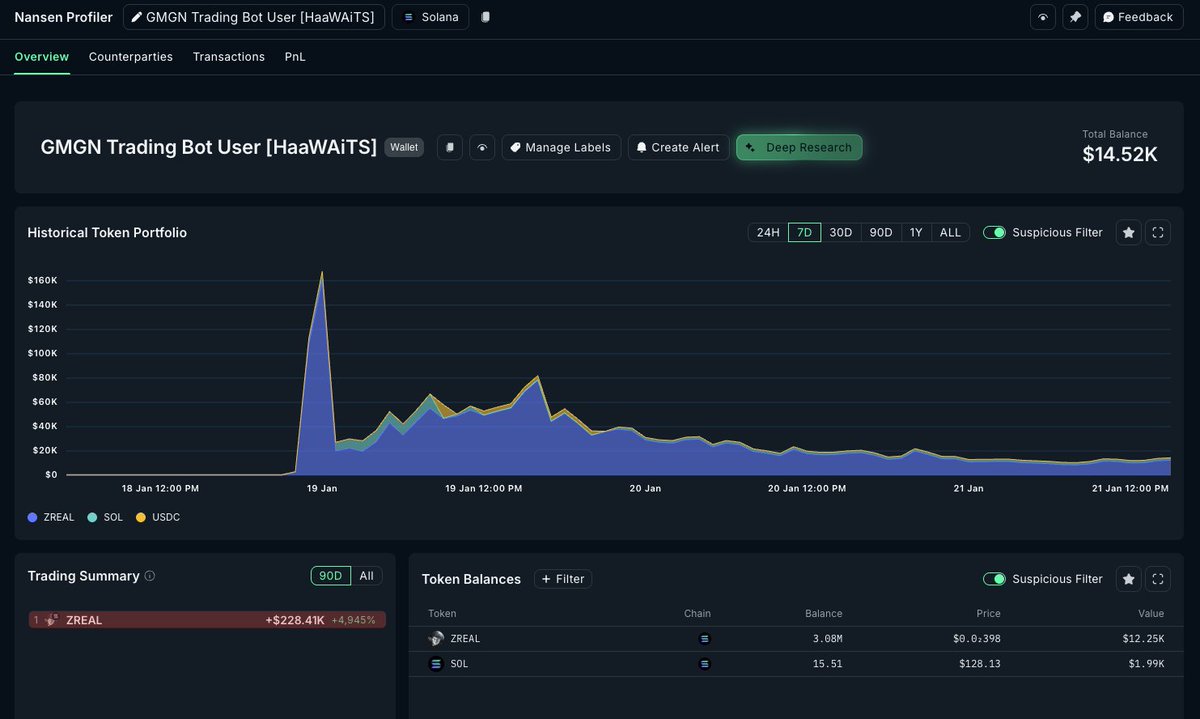This screenshot has height=719, width=1200.
Task: Toggle ZREAL series in chart legend
Action: click(x=51, y=517)
